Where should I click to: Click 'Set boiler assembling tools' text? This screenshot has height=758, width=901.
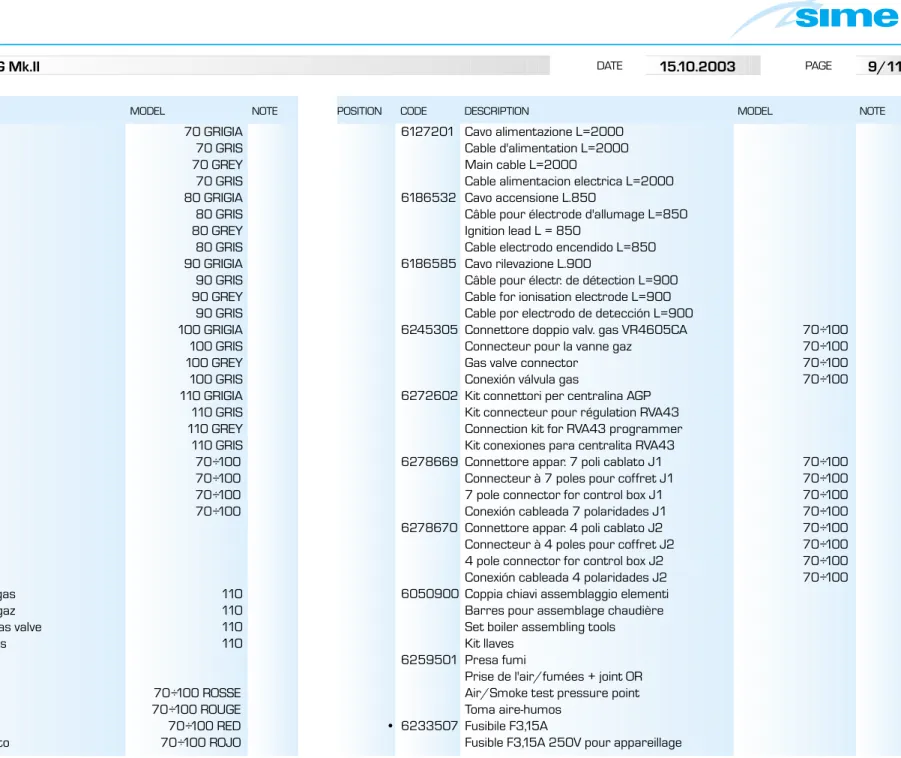[540, 628]
